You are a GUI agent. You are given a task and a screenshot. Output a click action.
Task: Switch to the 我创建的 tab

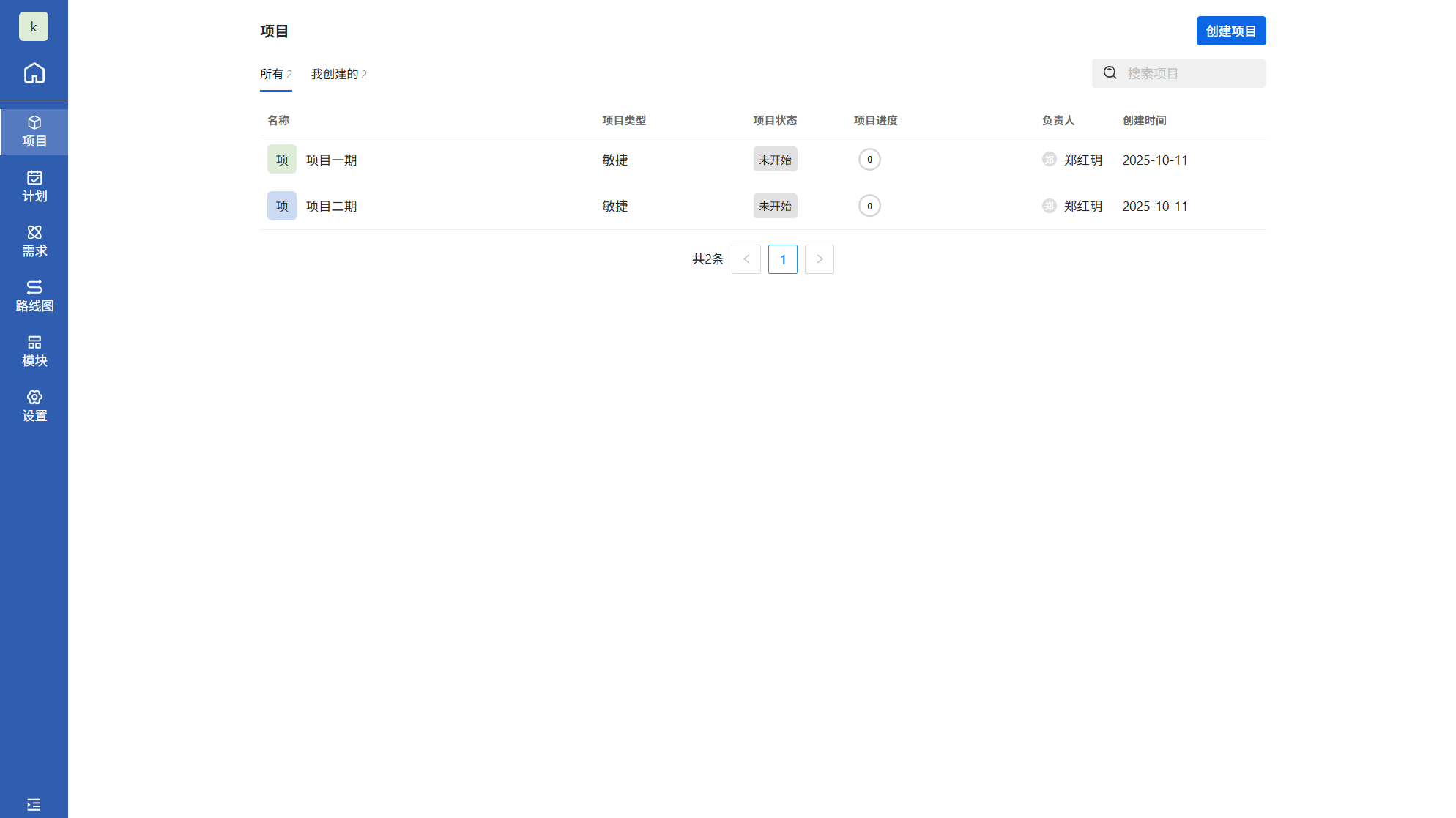(x=338, y=74)
